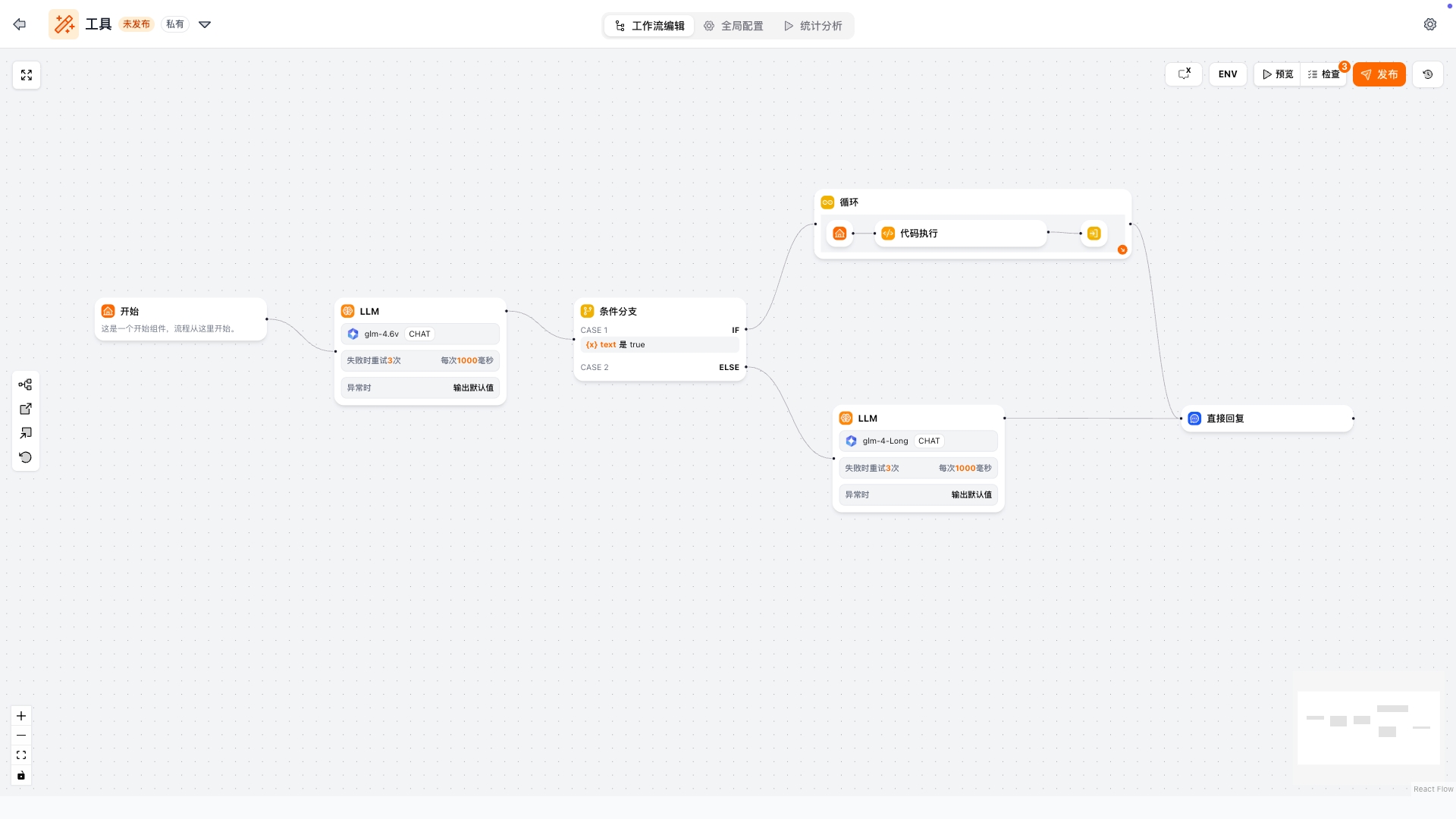Image resolution: width=1456 pixels, height=819 pixels.
Task: Click the import workflow icon
Action: [x=25, y=433]
